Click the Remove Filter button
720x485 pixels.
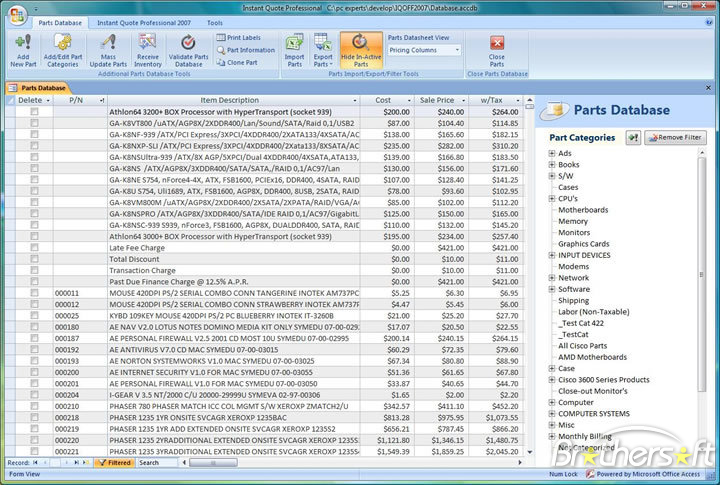pos(675,137)
